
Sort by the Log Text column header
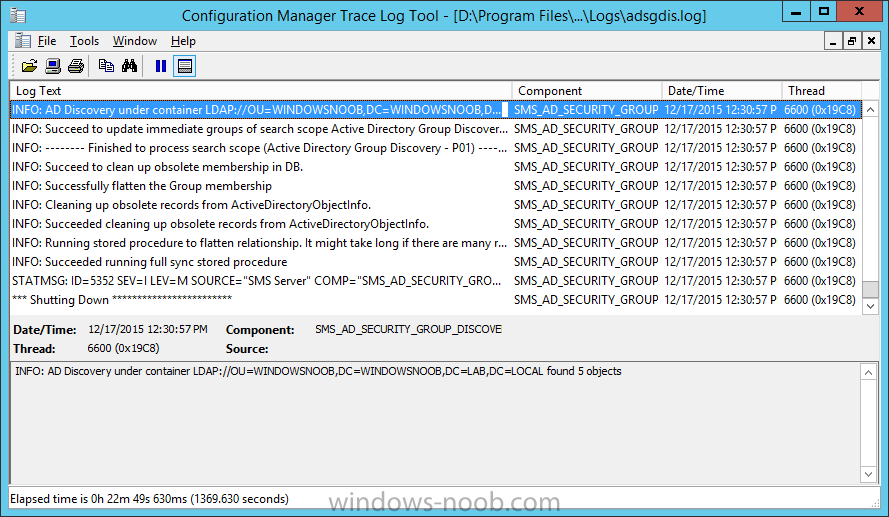pyautogui.click(x=261, y=91)
